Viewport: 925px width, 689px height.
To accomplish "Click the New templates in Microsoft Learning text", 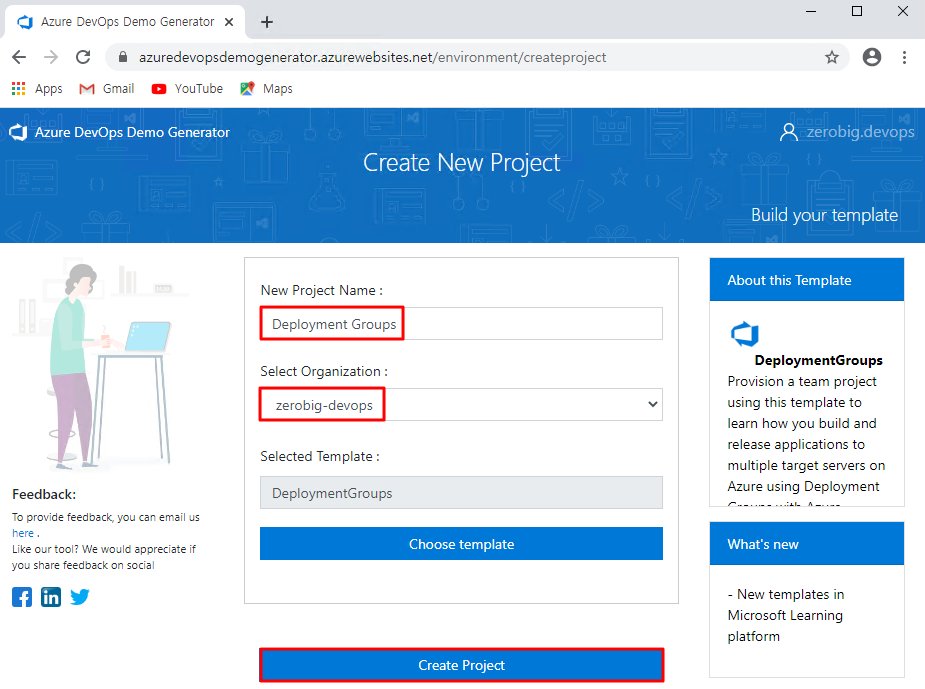I will 786,615.
